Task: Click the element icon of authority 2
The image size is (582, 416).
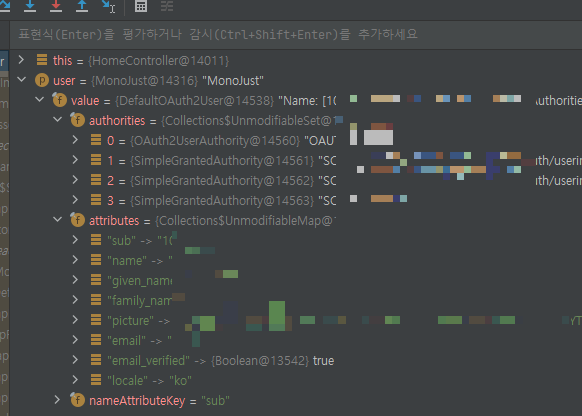Action: 96,180
